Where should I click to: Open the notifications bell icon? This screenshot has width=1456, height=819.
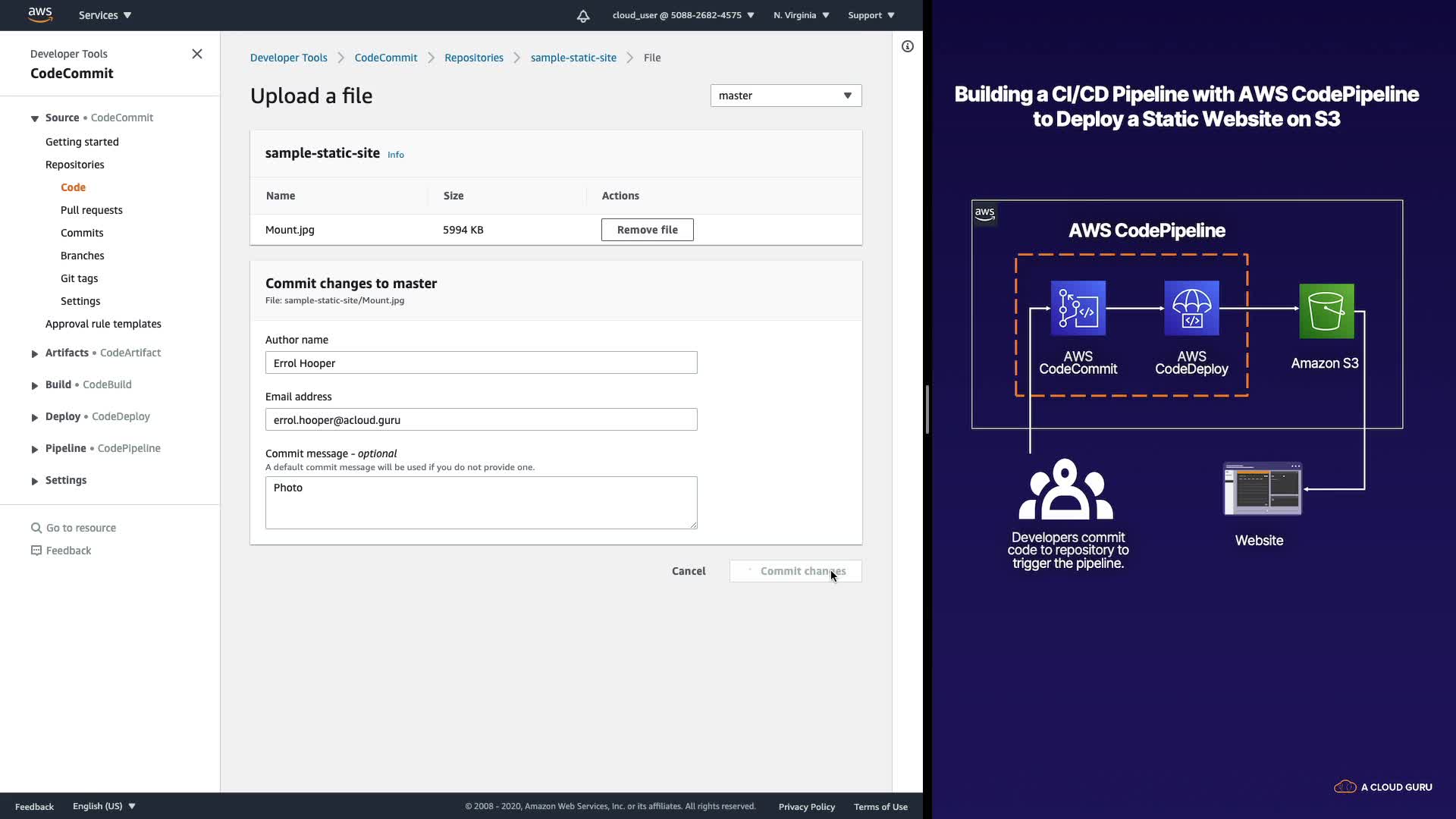click(583, 16)
